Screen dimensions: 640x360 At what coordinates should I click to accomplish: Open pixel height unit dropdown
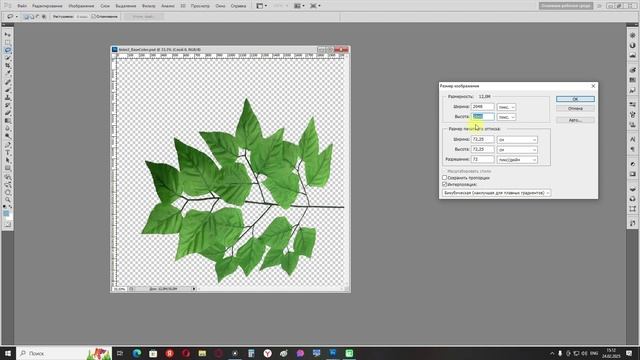tap(506, 117)
